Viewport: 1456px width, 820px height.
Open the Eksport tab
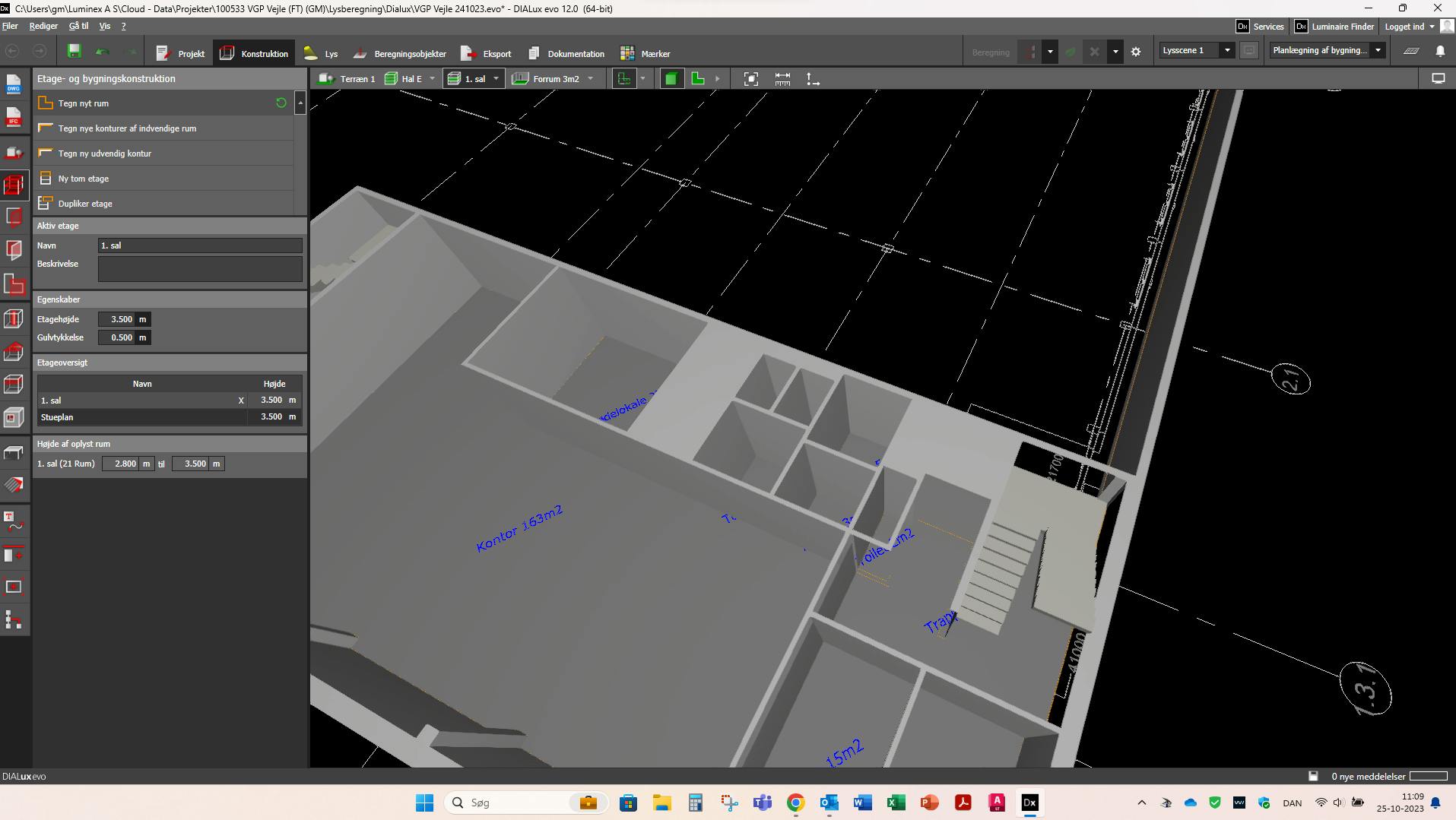coord(487,53)
